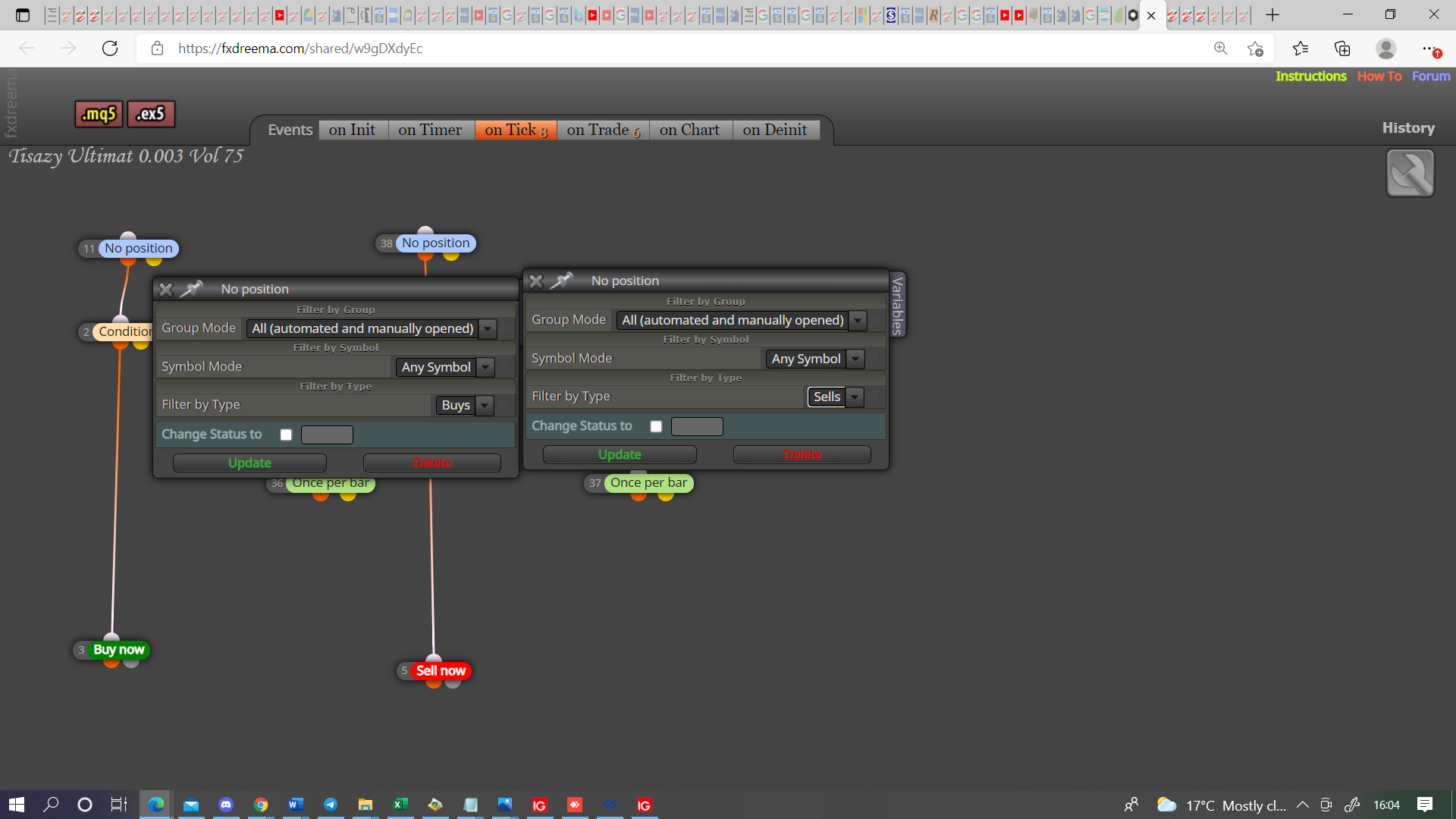Open Telegram from the taskbar

click(331, 805)
